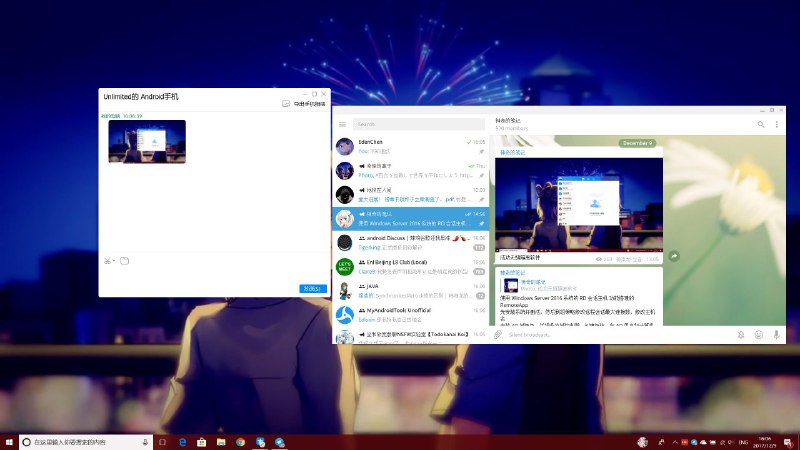Launch Chrome from the taskbar
The width and height of the screenshot is (800, 450).
(240, 442)
